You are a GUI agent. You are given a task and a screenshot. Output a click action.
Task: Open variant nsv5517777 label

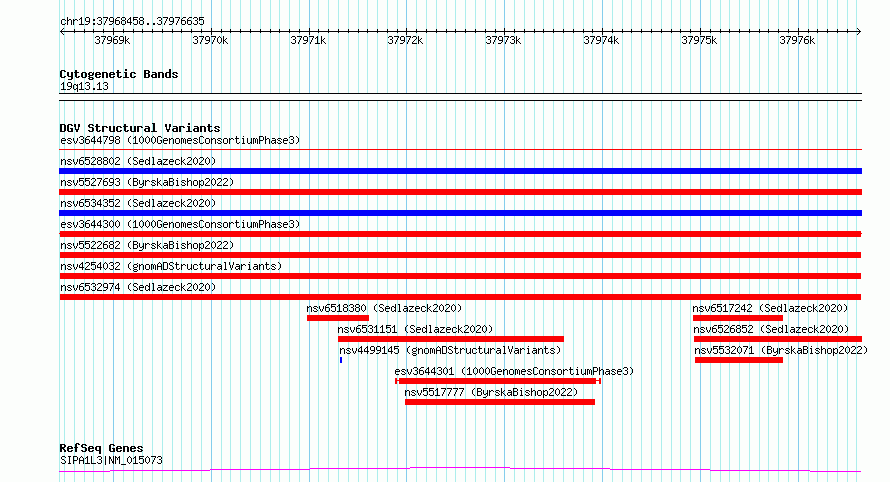[491, 392]
